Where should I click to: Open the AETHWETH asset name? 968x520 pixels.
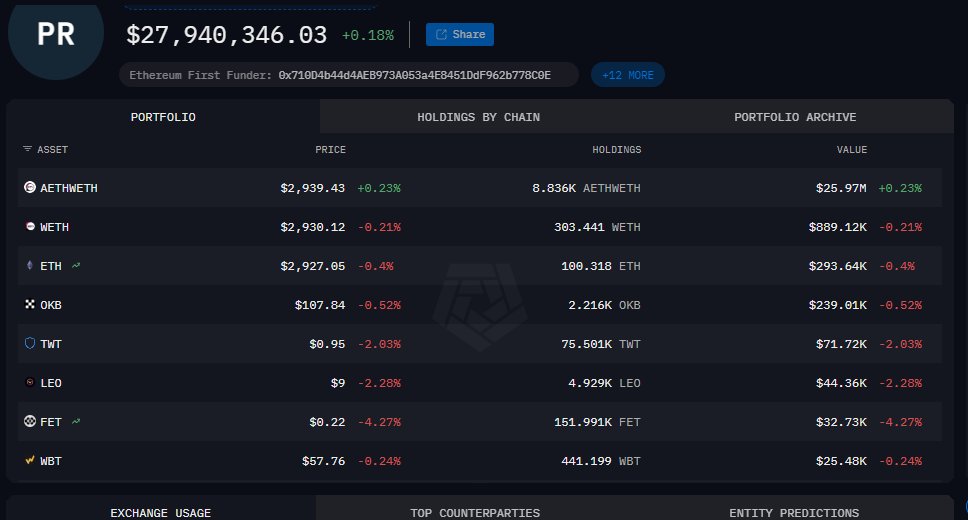(x=69, y=188)
